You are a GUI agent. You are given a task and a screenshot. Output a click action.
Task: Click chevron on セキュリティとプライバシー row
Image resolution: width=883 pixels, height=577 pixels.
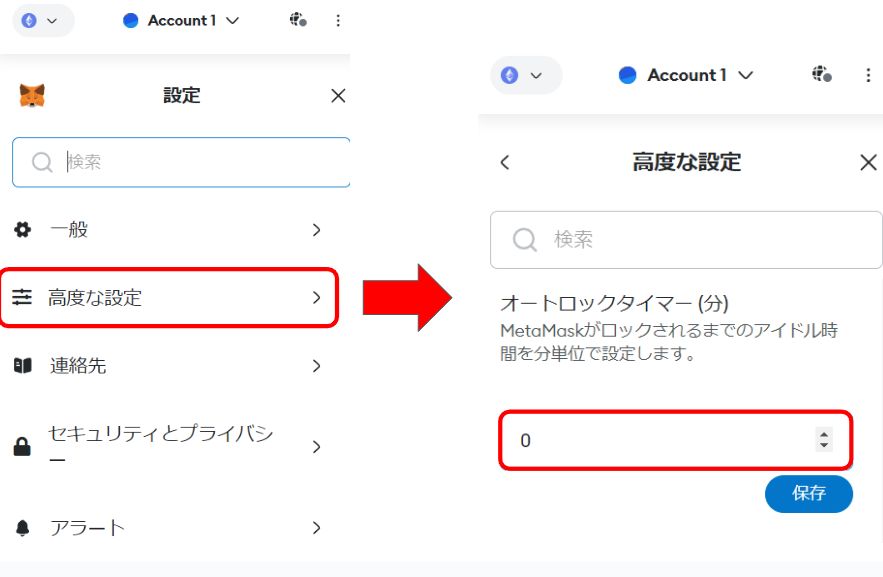pyautogui.click(x=316, y=446)
